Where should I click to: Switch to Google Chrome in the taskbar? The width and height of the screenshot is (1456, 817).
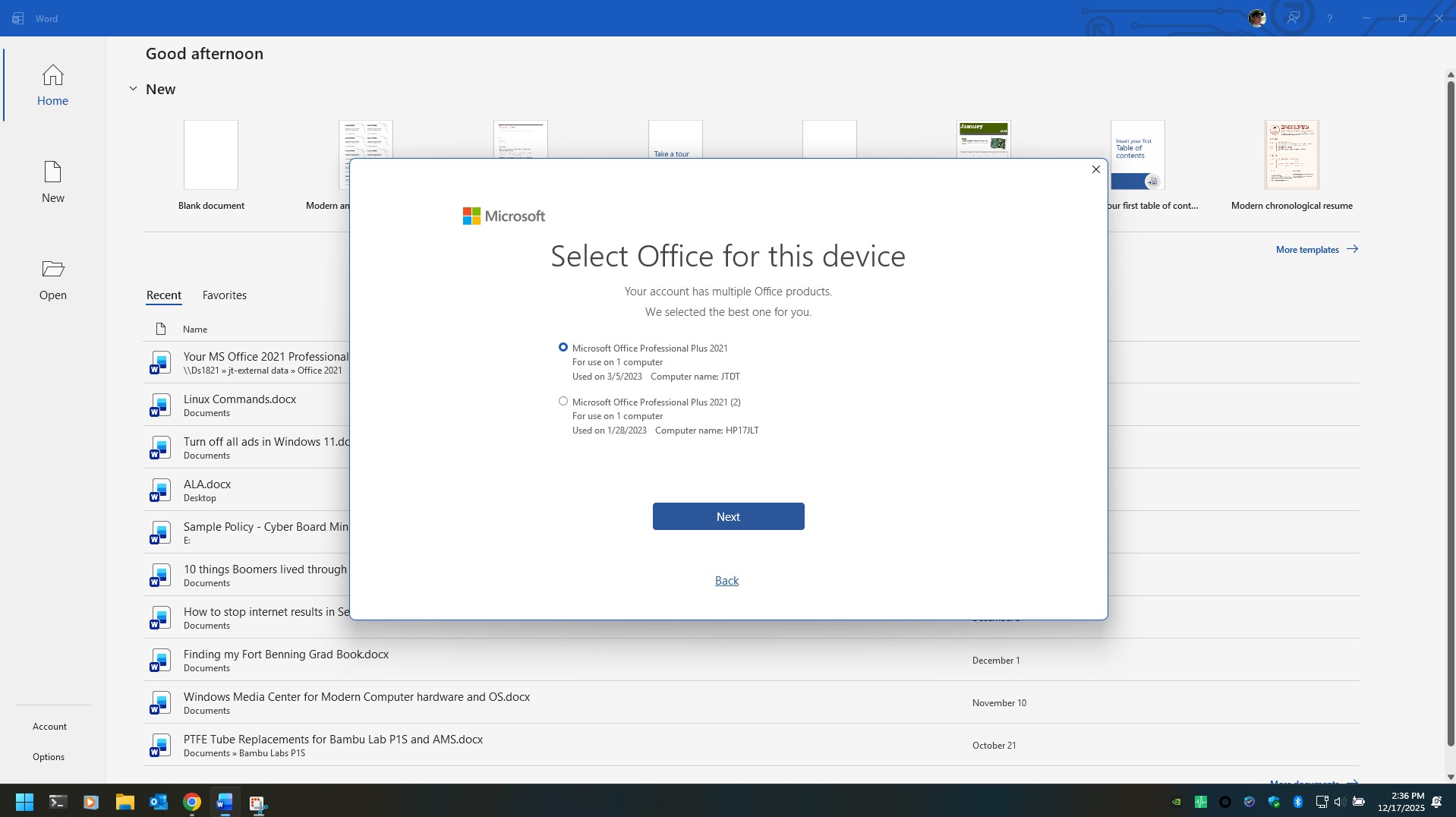191,802
